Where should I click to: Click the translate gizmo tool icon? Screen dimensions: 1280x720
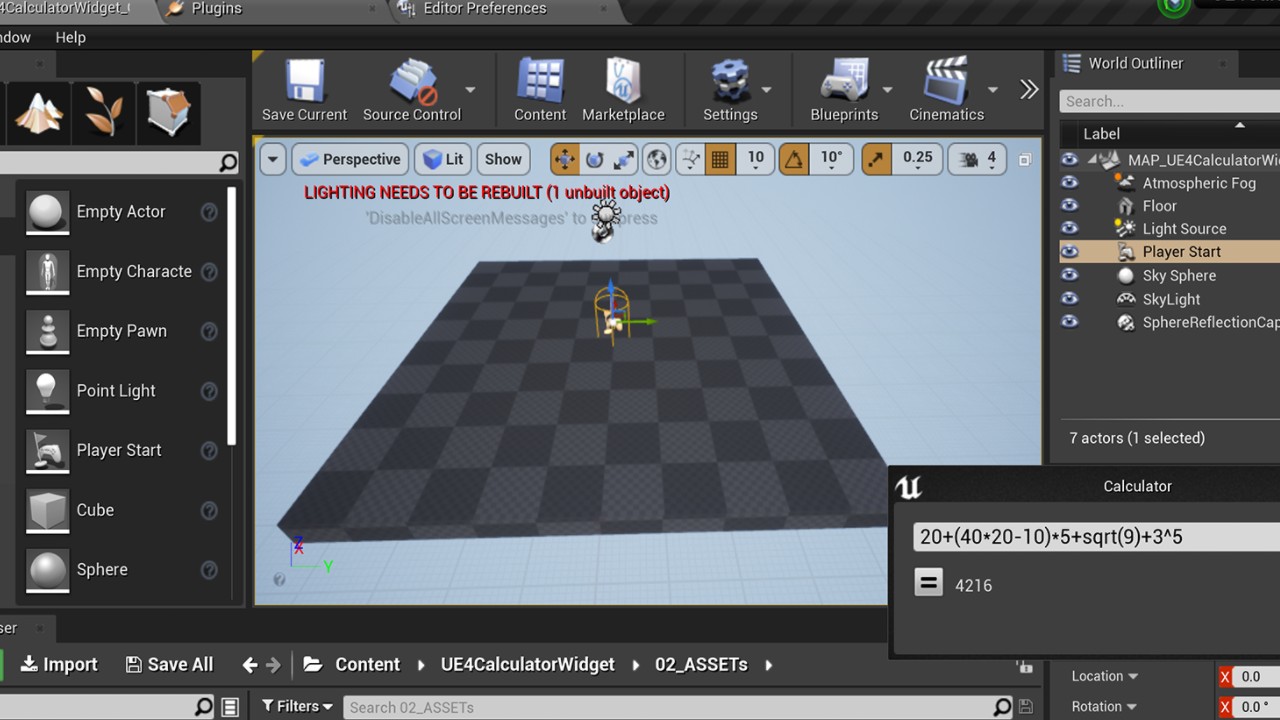[x=565, y=159]
